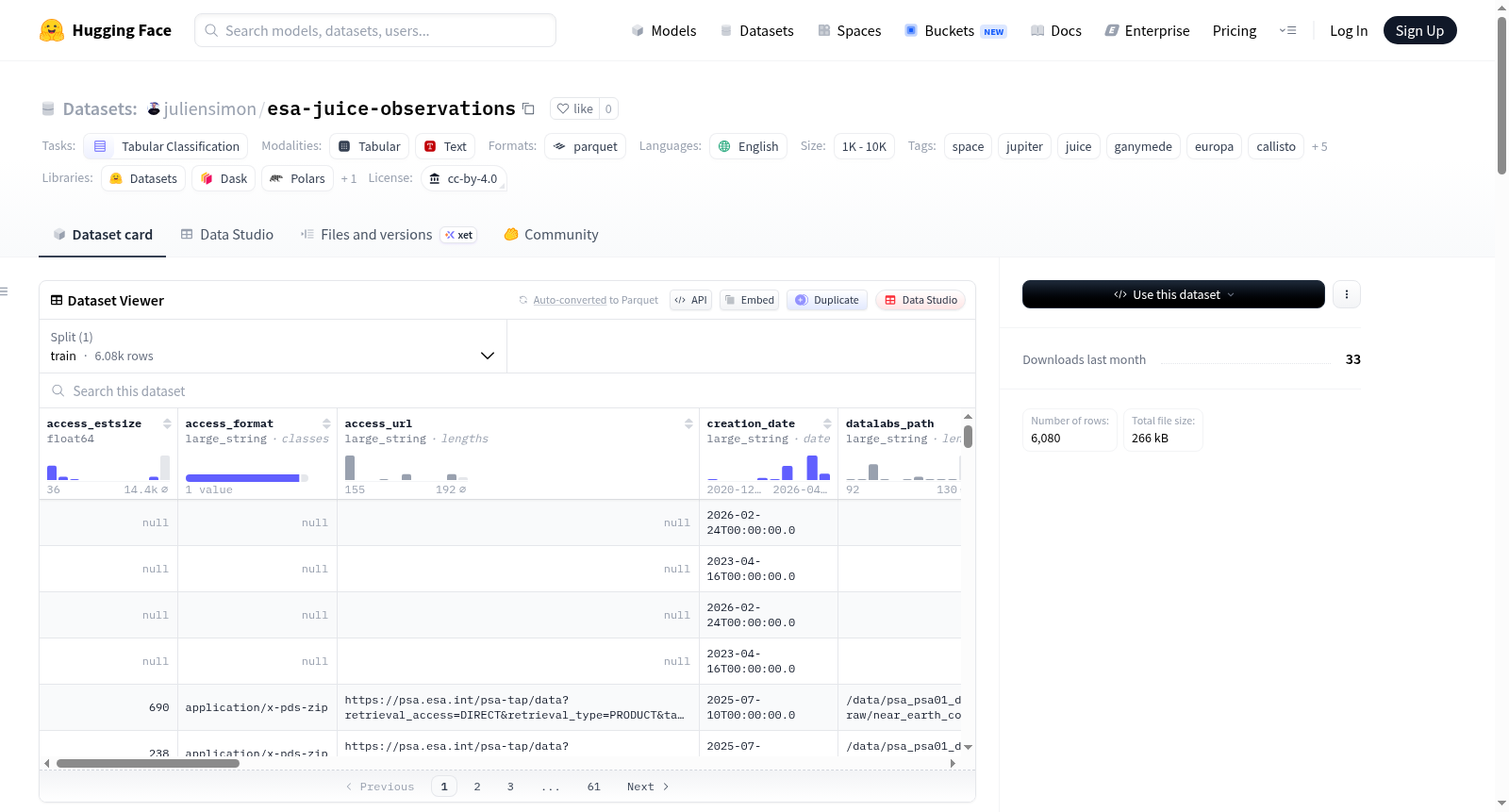
Task: Select the Datasets library tag
Action: pyautogui.click(x=143, y=178)
